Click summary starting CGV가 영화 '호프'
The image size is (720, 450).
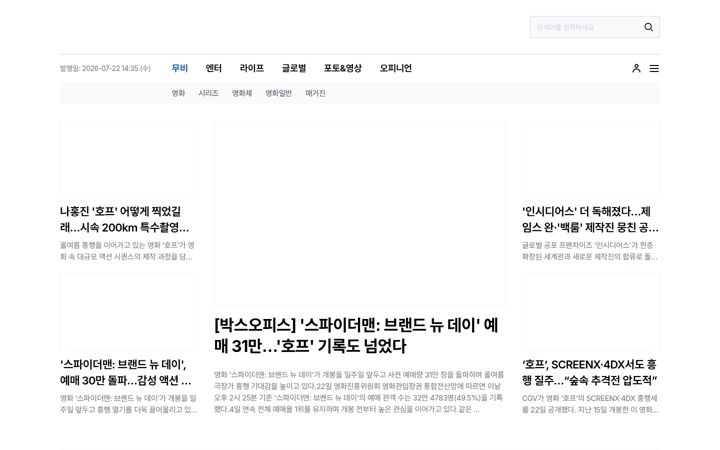point(590,404)
